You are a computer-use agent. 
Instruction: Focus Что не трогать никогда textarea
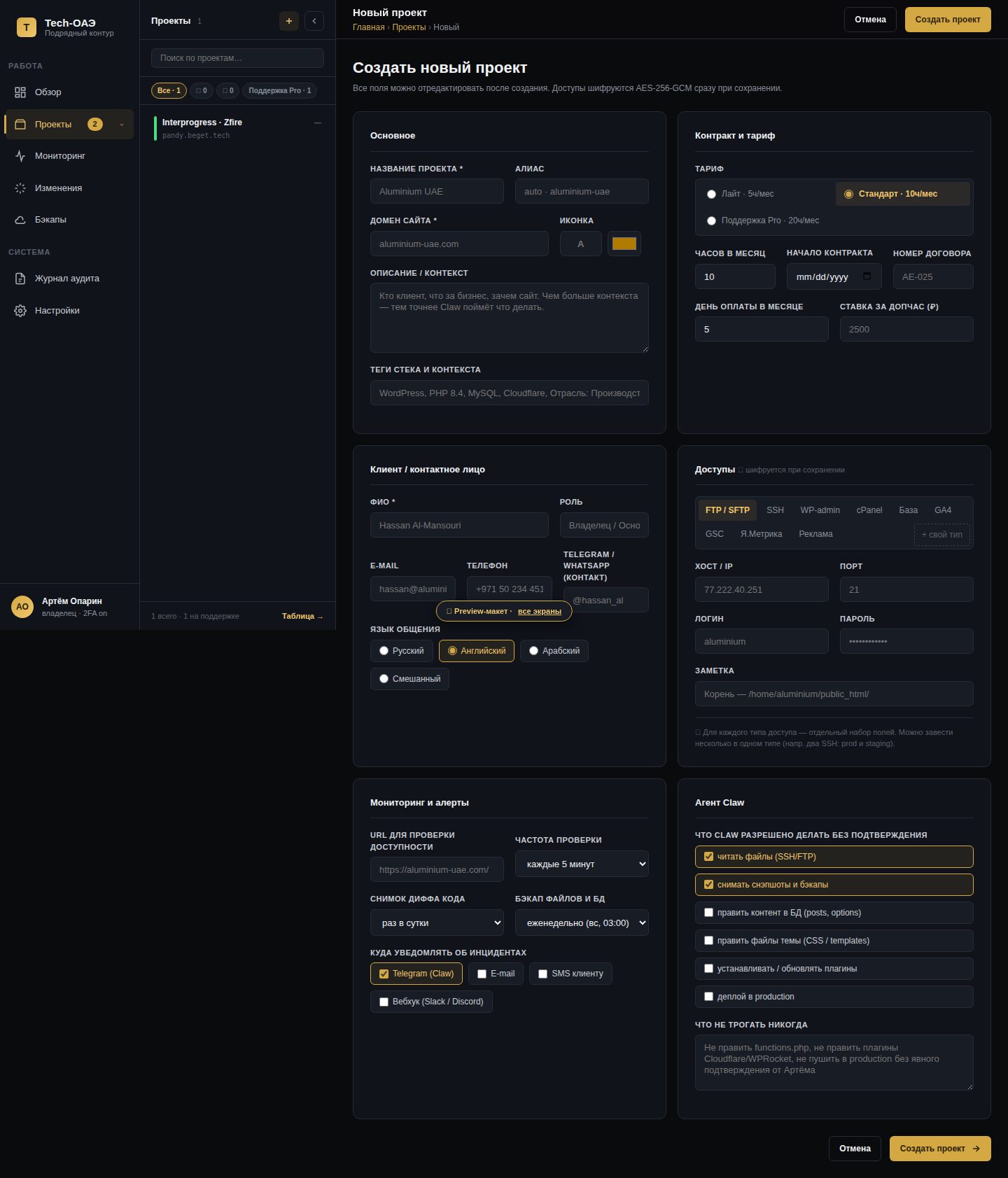(x=834, y=1063)
